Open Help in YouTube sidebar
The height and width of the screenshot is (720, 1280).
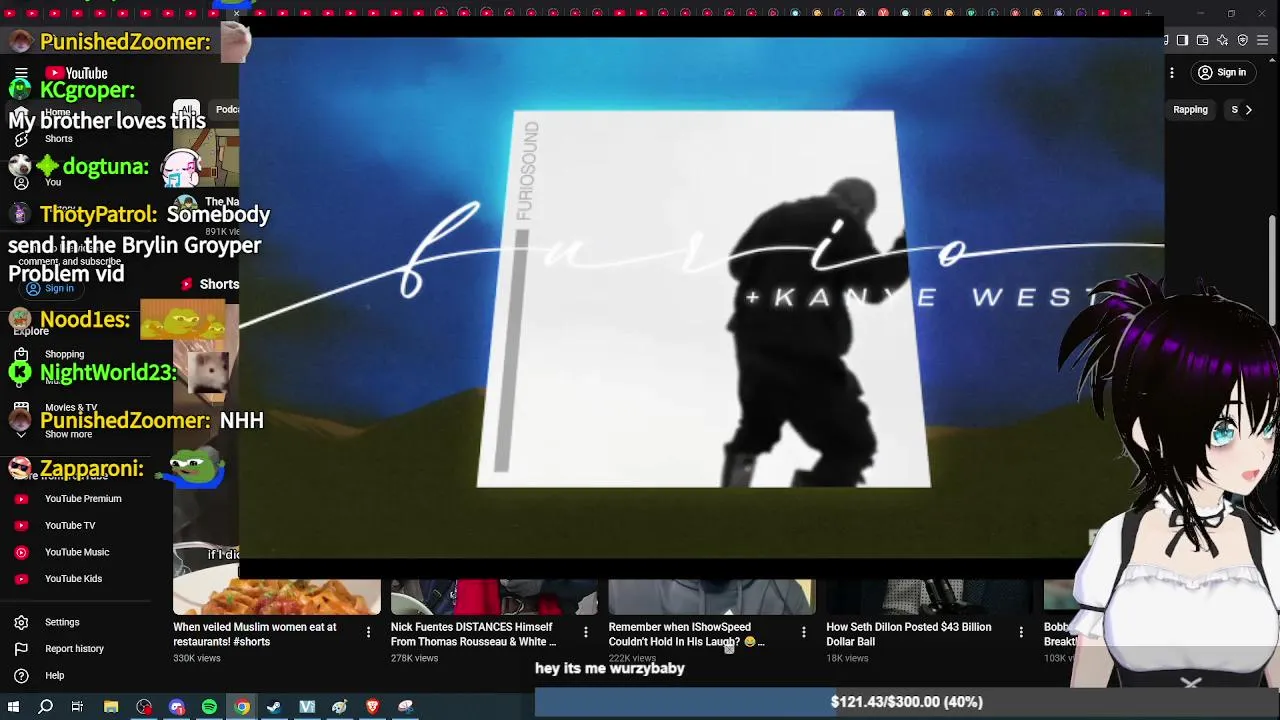54,676
